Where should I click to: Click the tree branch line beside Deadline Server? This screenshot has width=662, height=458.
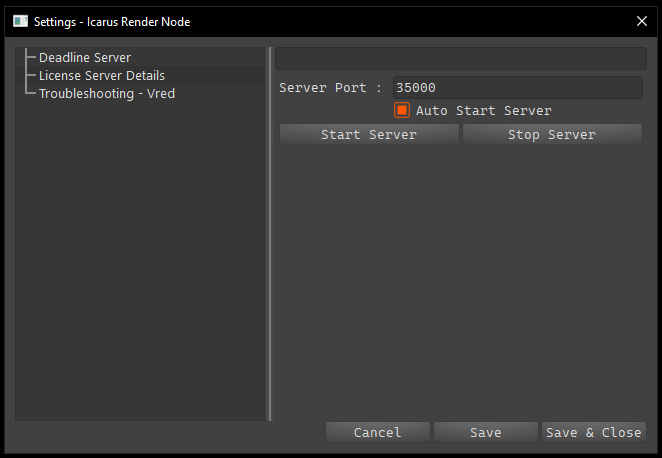coord(30,57)
